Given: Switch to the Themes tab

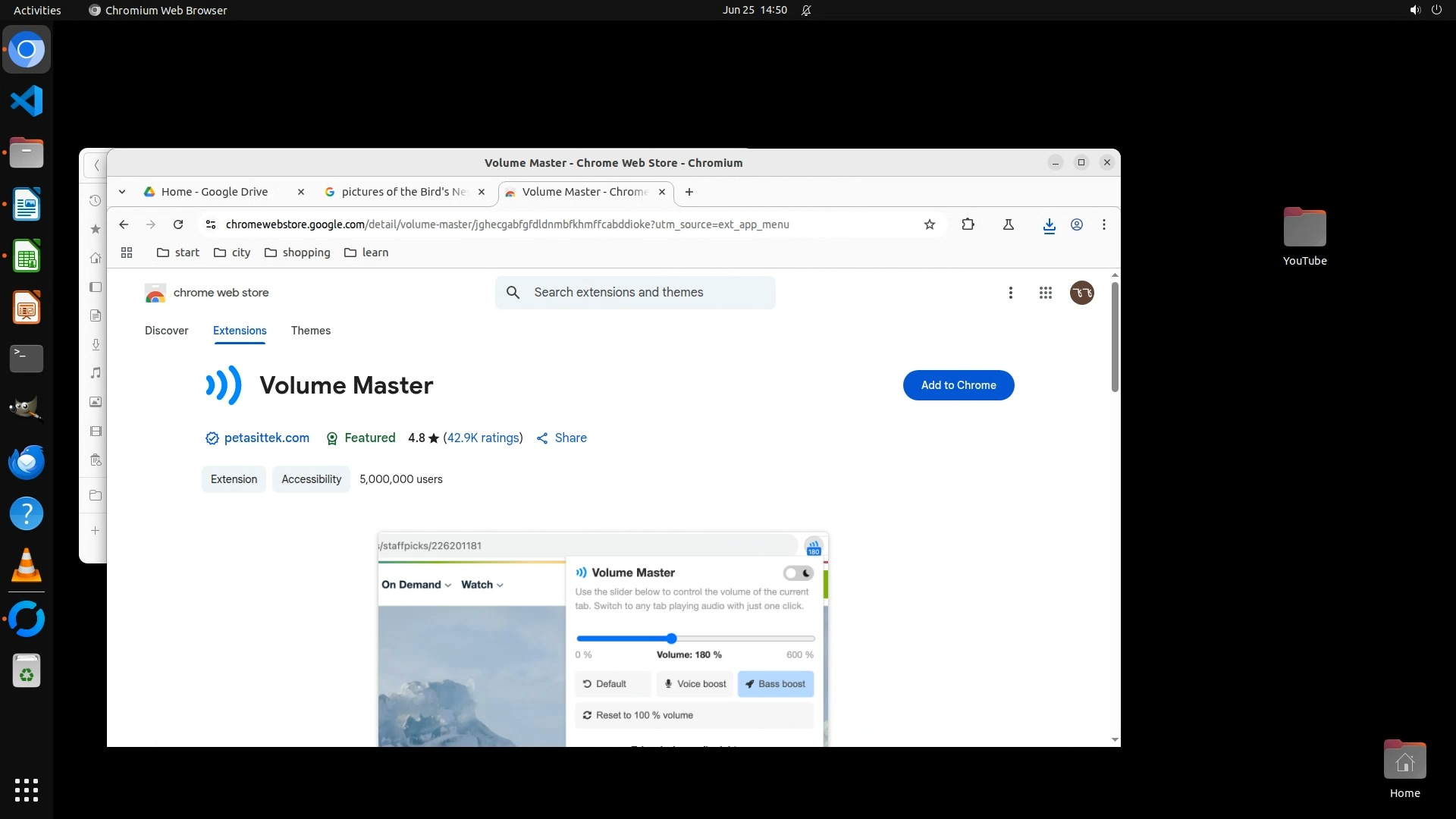Looking at the screenshot, I should (311, 331).
